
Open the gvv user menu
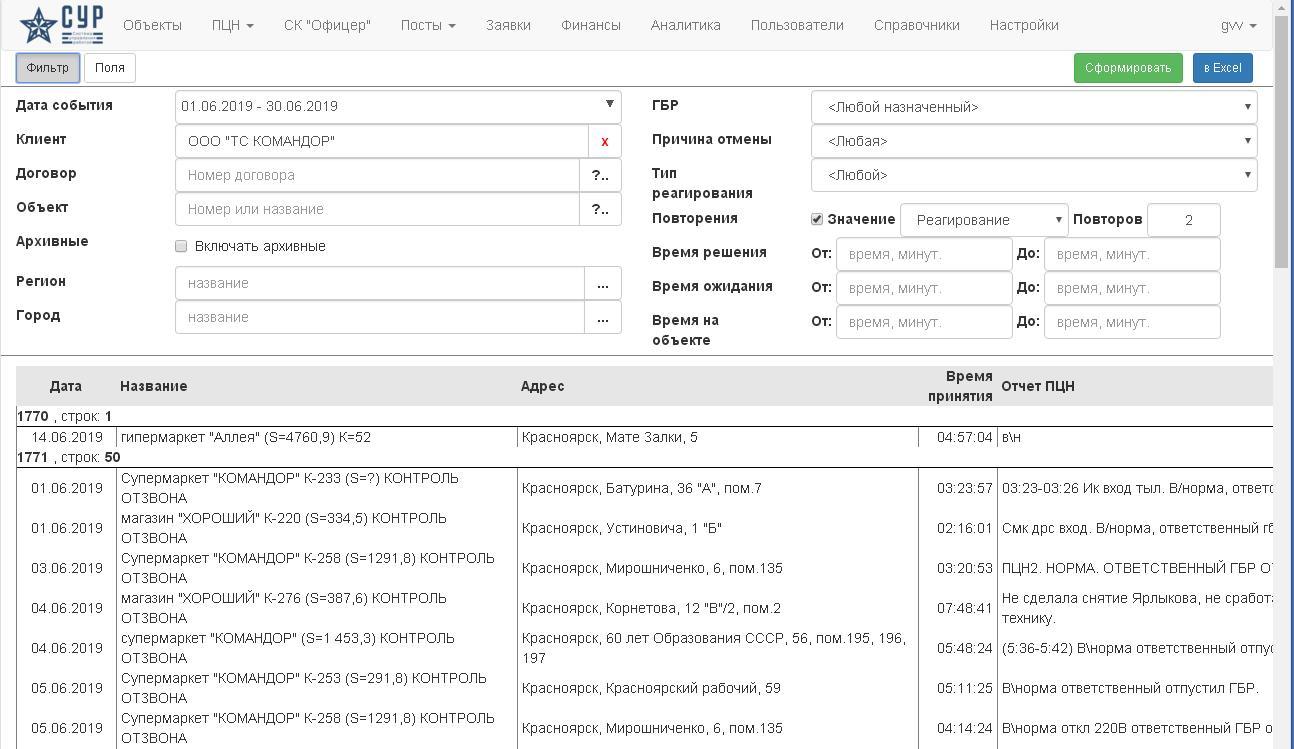point(1239,25)
